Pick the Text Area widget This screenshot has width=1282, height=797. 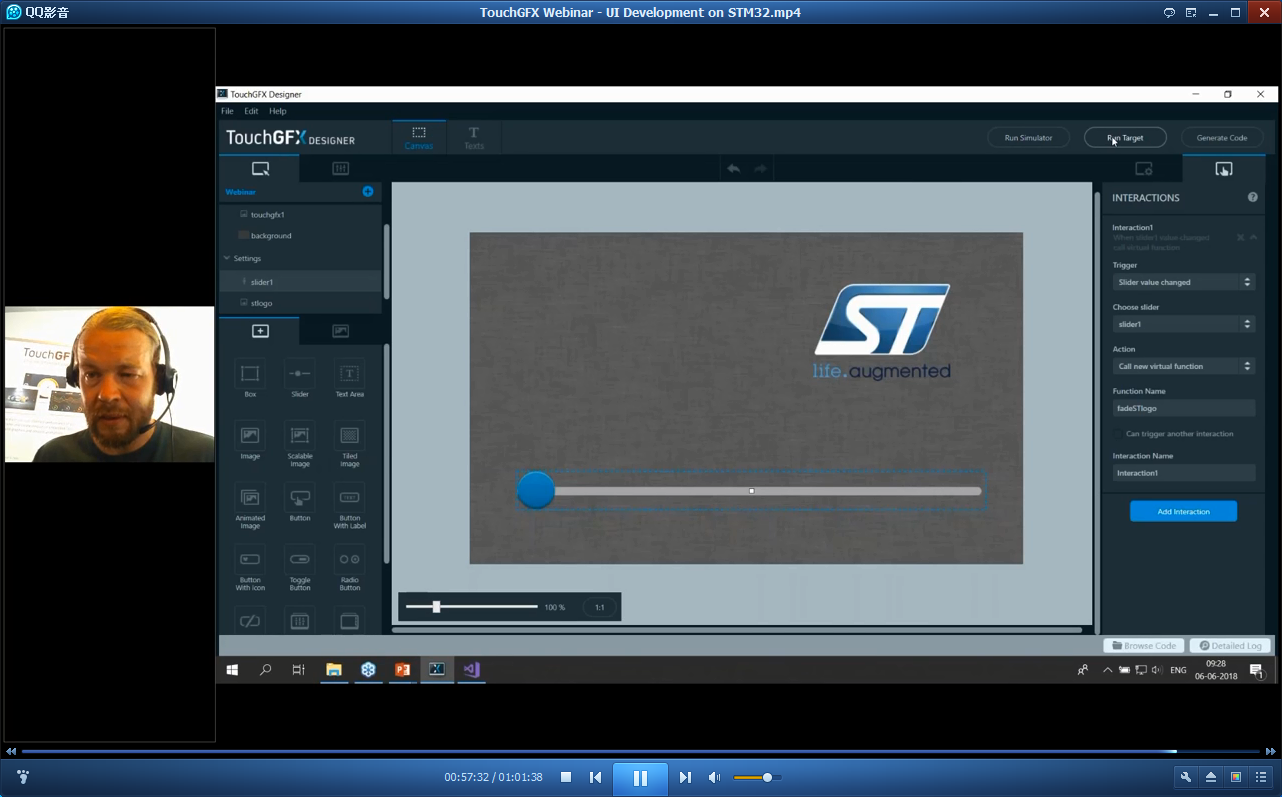(349, 379)
